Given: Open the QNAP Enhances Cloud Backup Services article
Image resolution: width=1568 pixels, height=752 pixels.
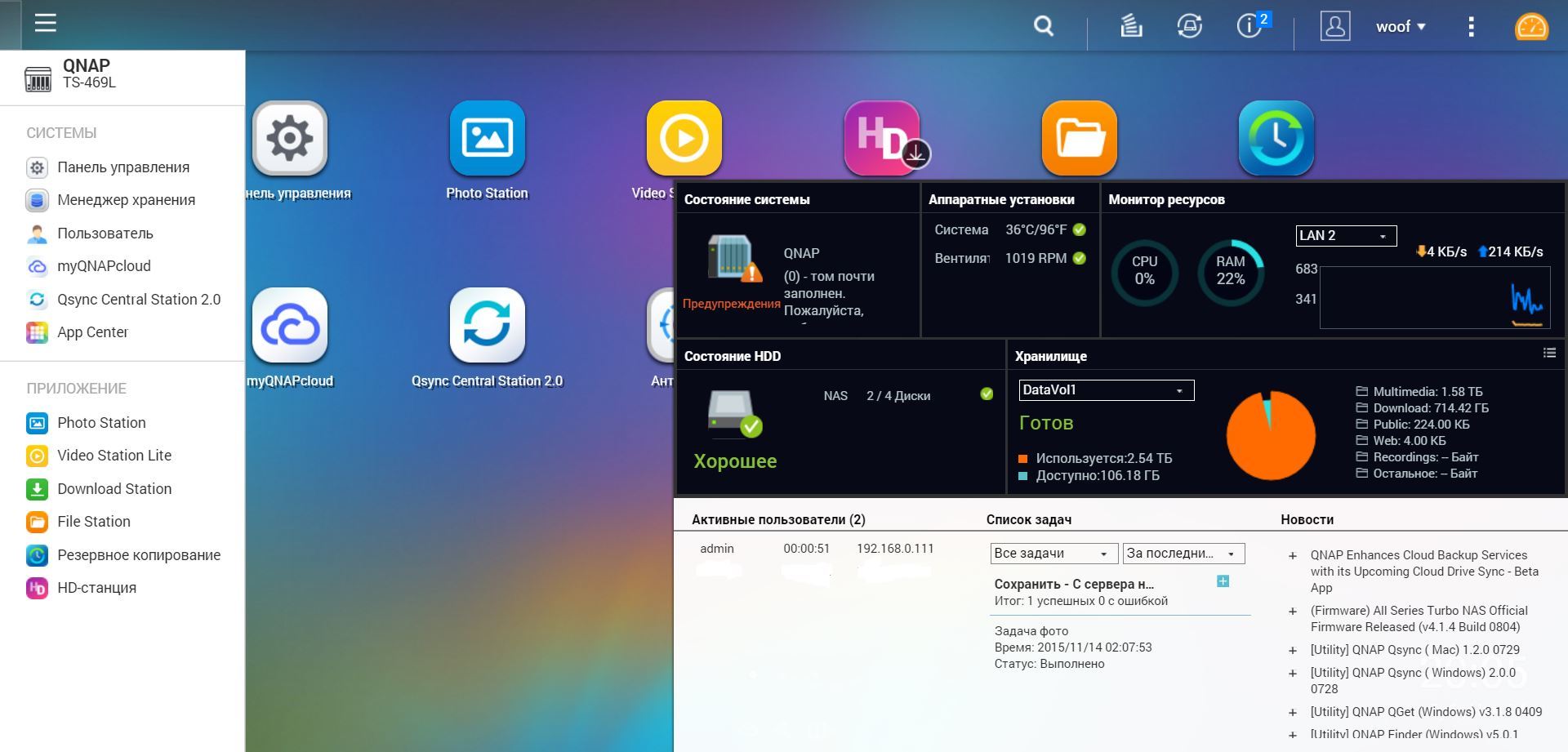Looking at the screenshot, I should [x=1424, y=572].
